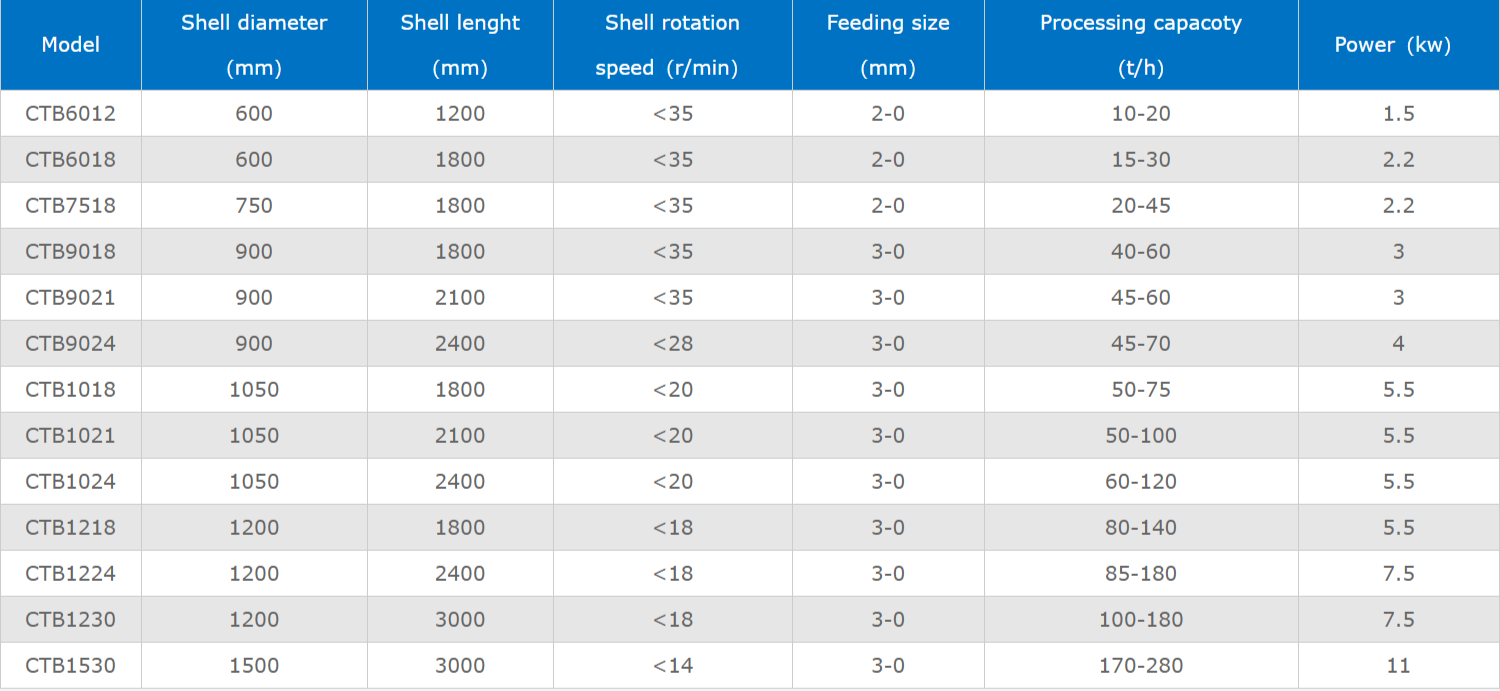Click the <28 rotation speed cell
The image size is (1500, 691).
pyautogui.click(x=672, y=344)
